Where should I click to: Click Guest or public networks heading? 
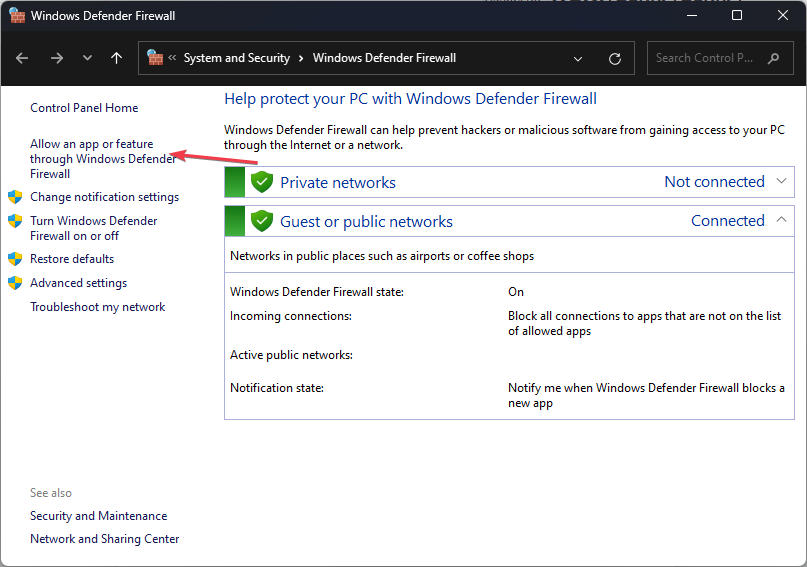[x=366, y=221]
